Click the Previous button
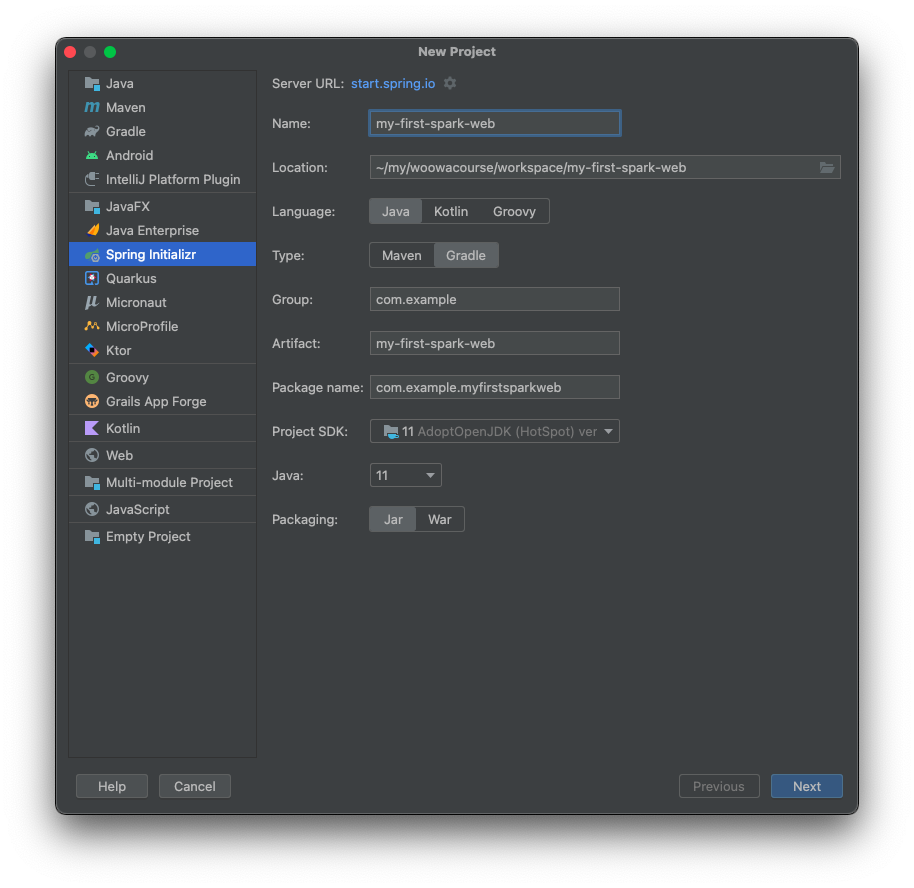This screenshot has width=914, height=888. pos(719,786)
